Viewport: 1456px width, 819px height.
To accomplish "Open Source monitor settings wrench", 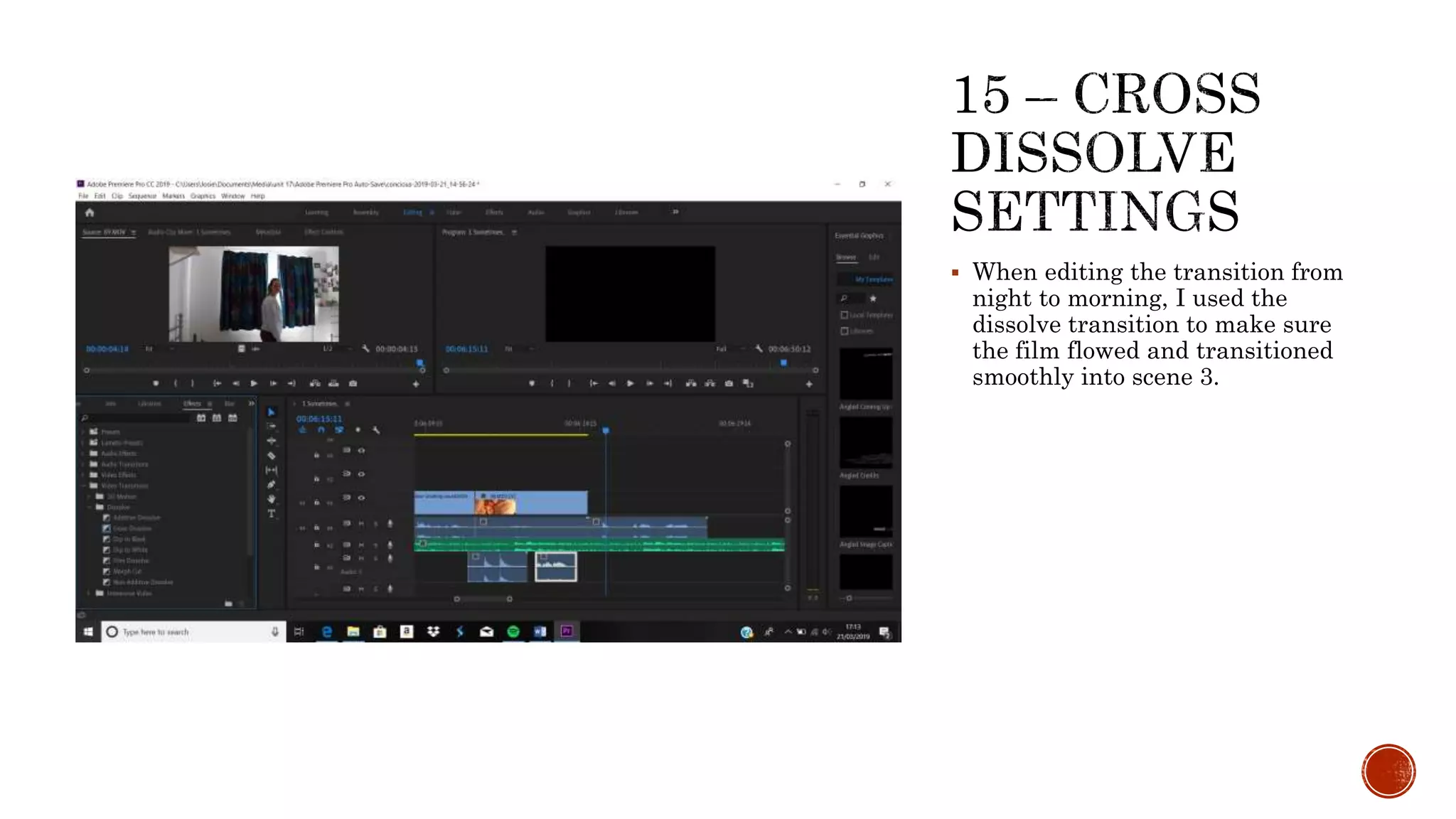I will tap(365, 348).
